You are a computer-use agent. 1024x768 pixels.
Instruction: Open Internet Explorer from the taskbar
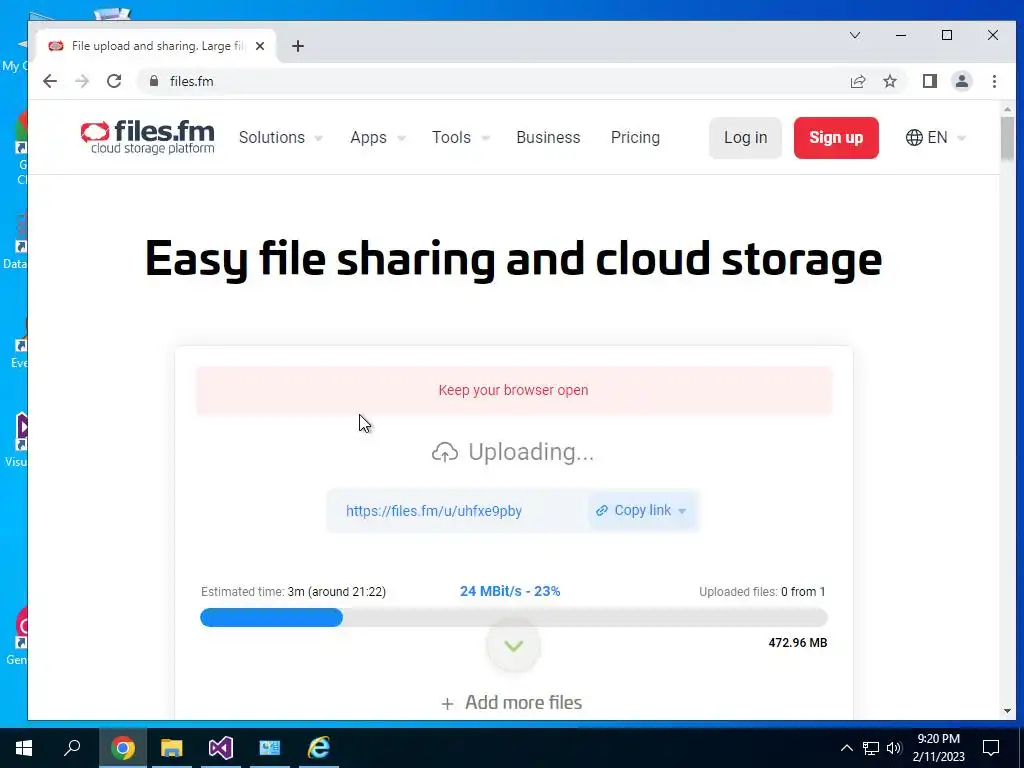319,748
